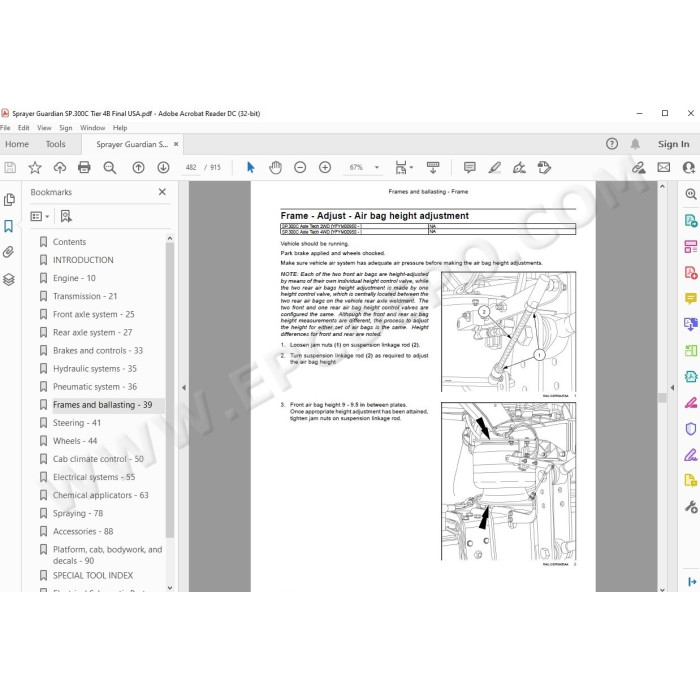The width and height of the screenshot is (700, 700).
Task: Collapse the left navigation pane arrow
Action: point(183,388)
